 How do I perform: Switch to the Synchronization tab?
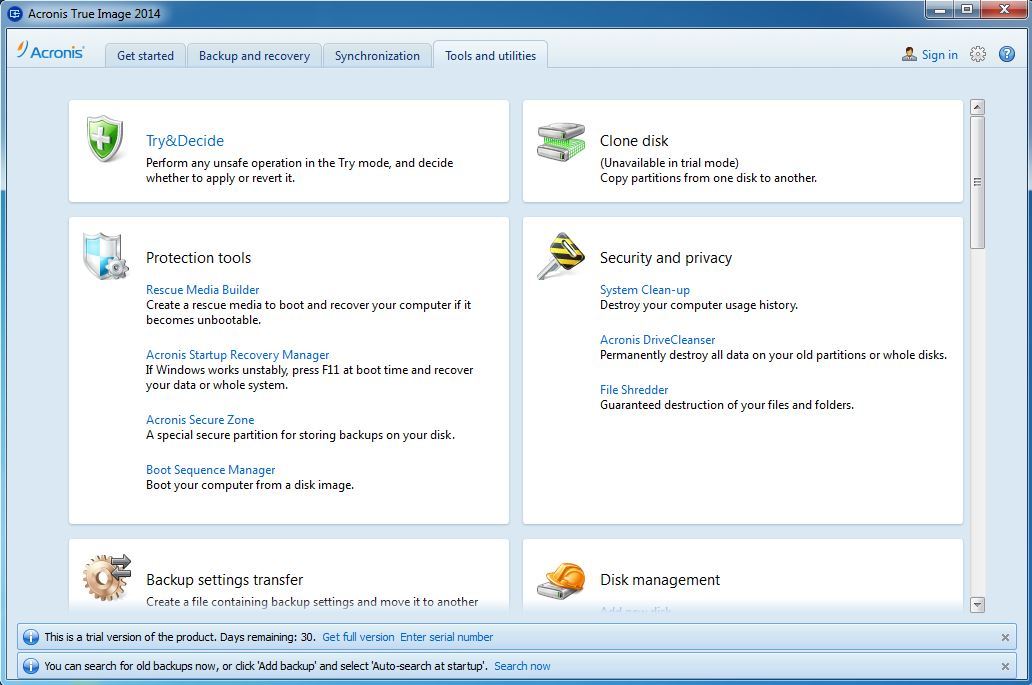(x=377, y=56)
